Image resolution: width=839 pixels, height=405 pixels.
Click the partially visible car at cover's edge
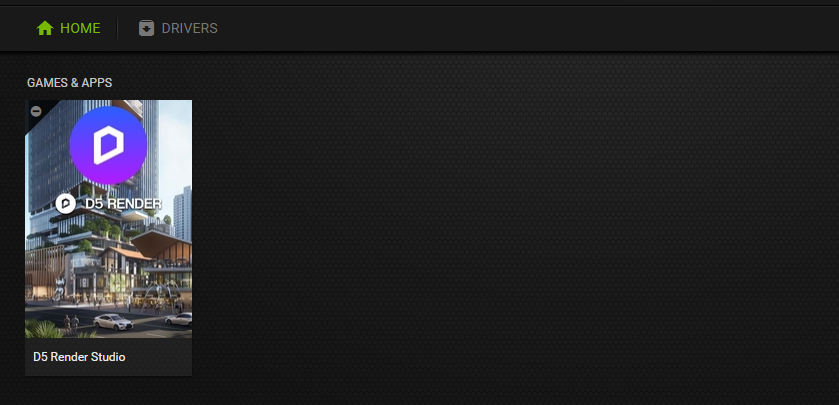pyautogui.click(x=179, y=319)
